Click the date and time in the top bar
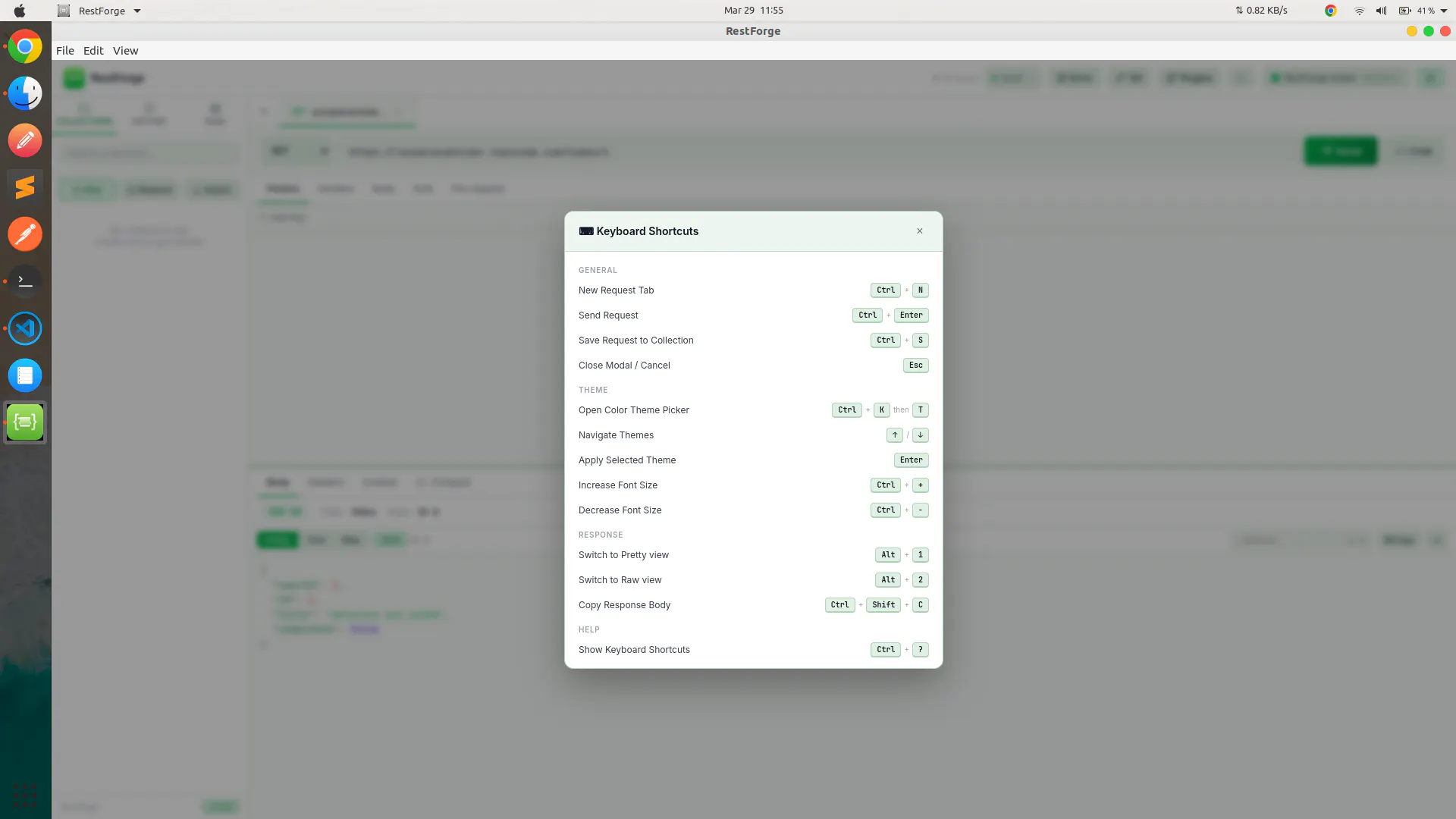Image resolution: width=1456 pixels, height=819 pixels. (x=754, y=11)
